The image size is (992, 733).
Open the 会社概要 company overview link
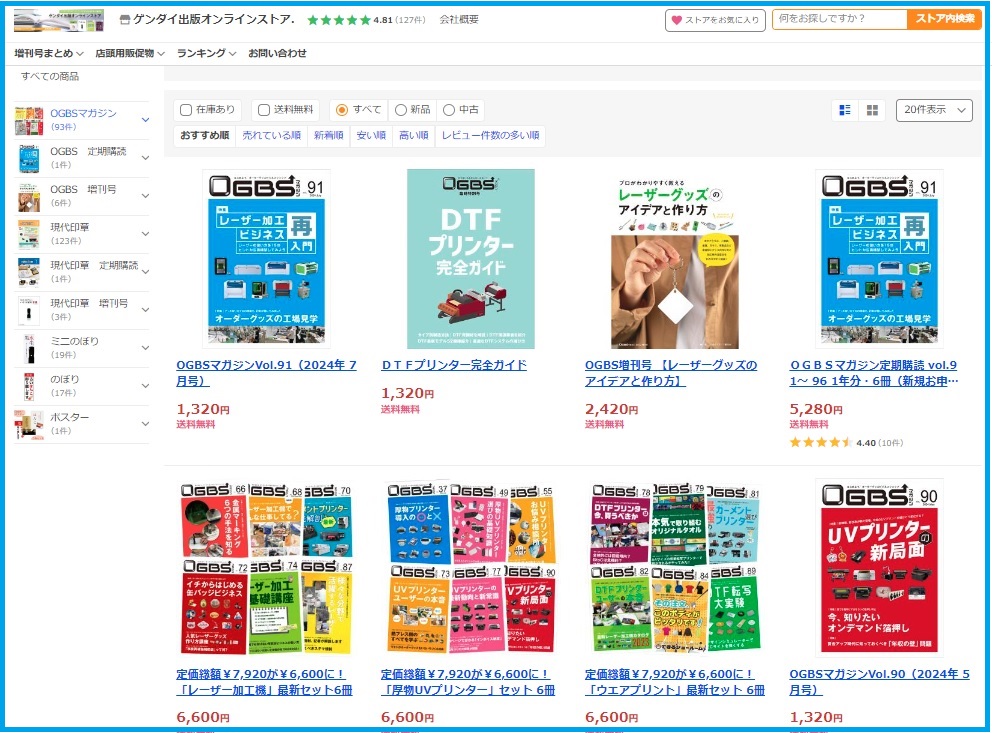(459, 20)
